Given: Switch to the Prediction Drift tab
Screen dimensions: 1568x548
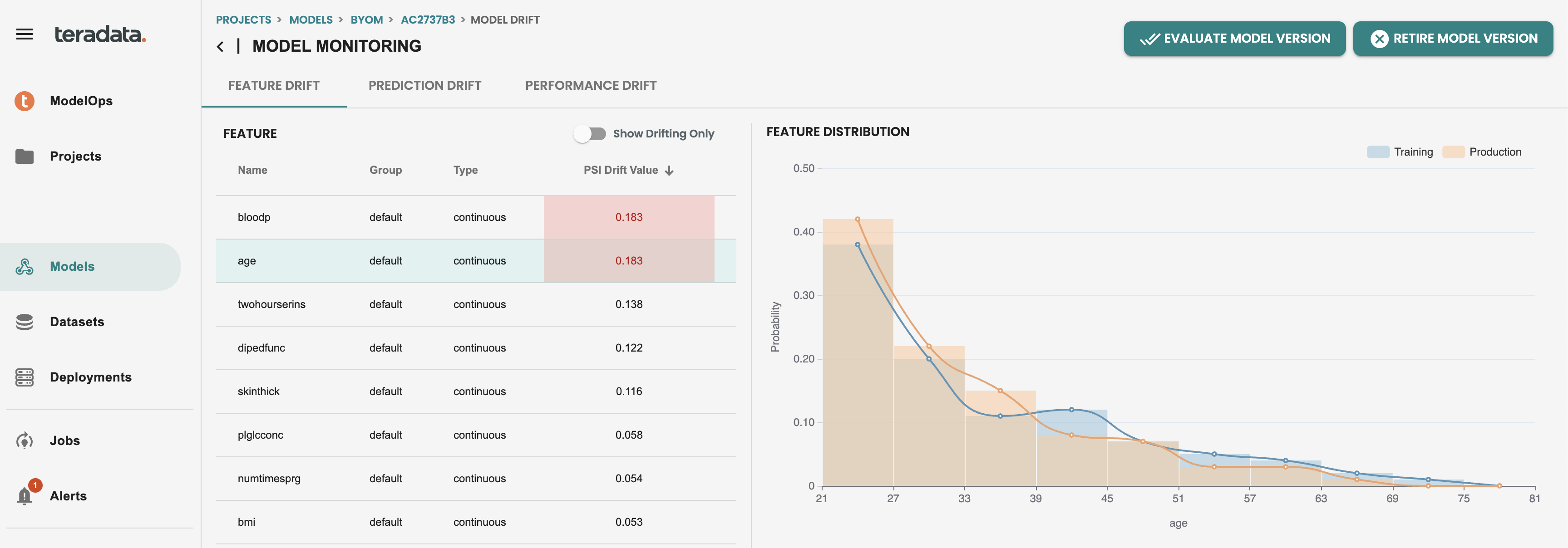Looking at the screenshot, I should pos(425,86).
